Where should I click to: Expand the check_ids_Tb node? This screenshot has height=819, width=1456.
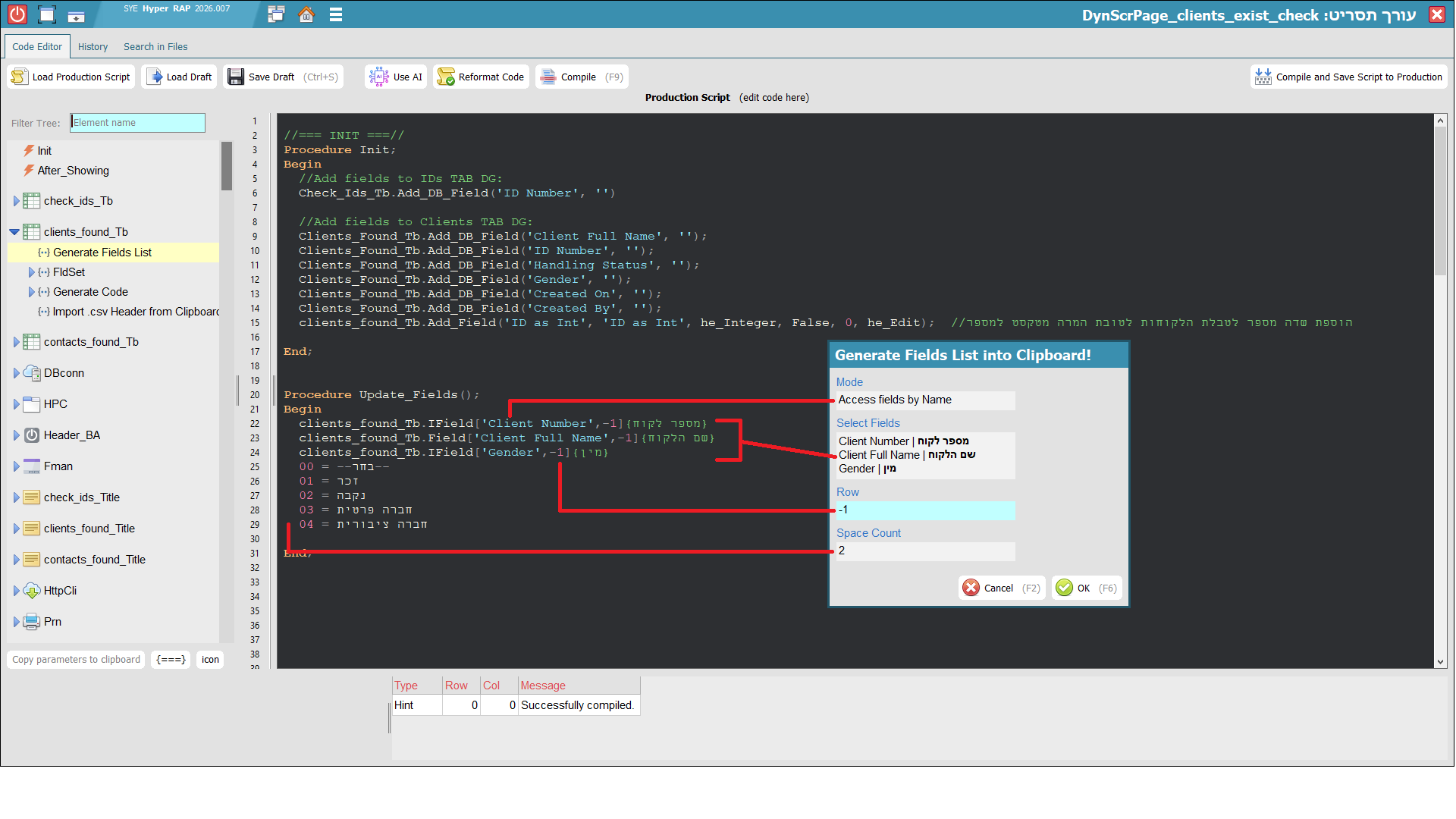point(17,201)
